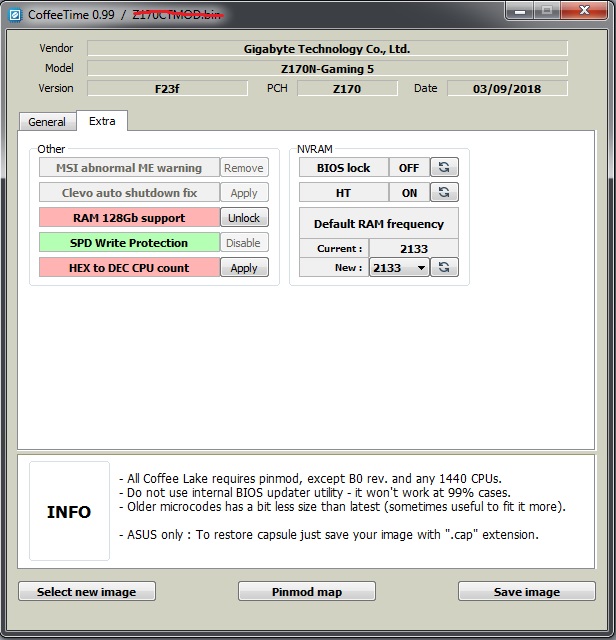Click Apply for HEX to DEC CPU count
Viewport: 616px width, 640px height.
pos(244,268)
